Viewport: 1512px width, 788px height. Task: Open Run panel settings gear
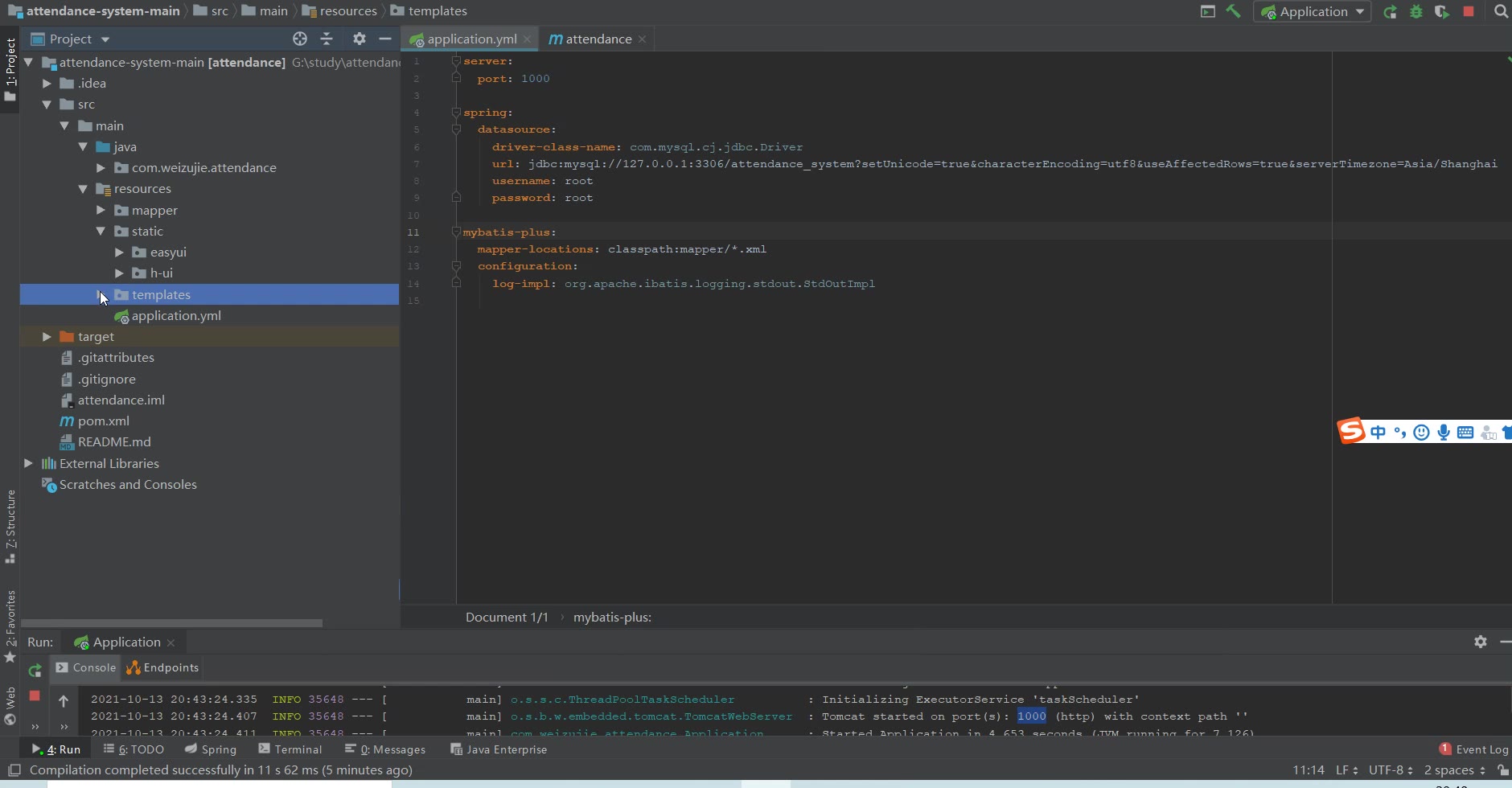pyautogui.click(x=1481, y=642)
